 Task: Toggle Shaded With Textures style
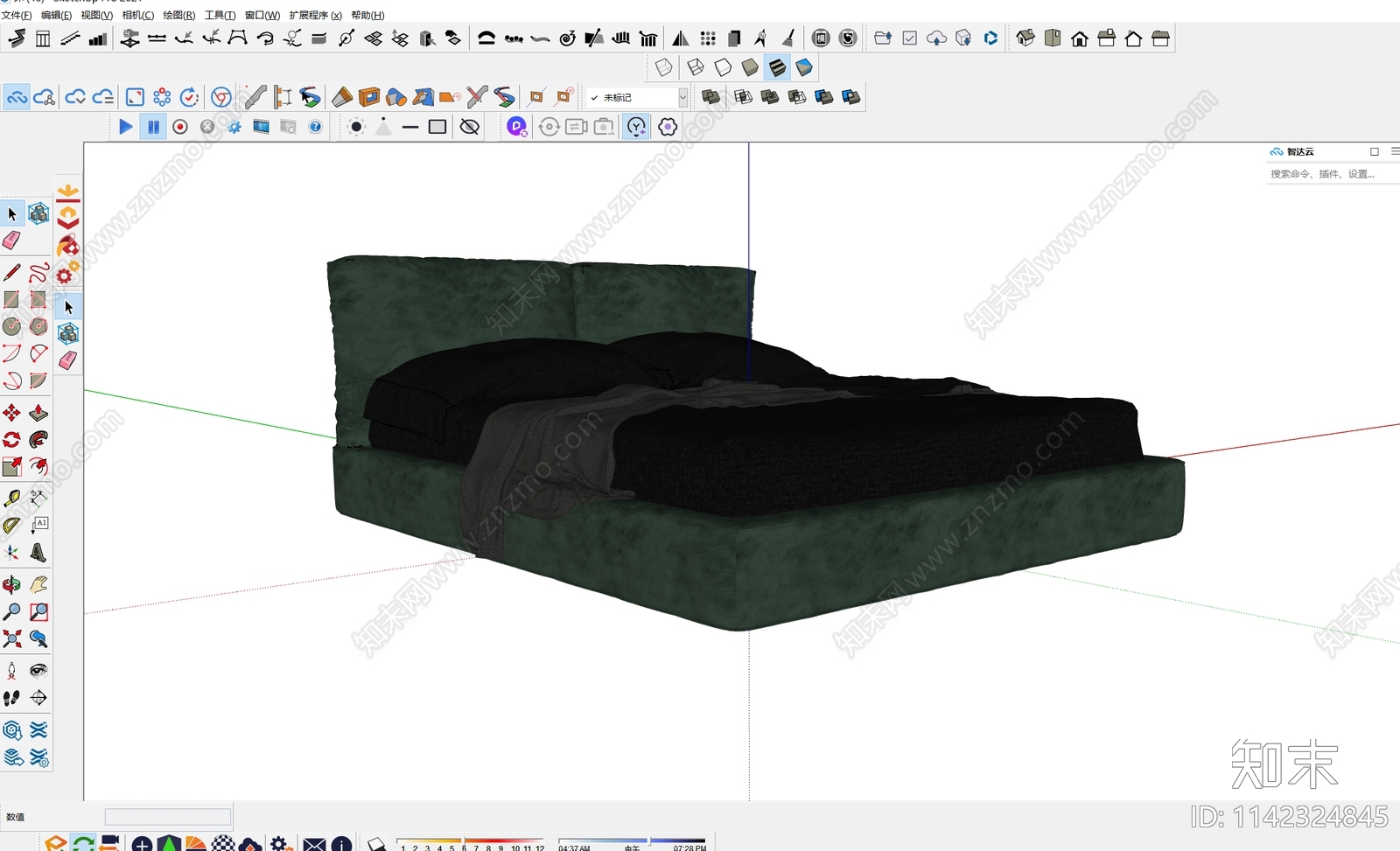click(x=777, y=67)
